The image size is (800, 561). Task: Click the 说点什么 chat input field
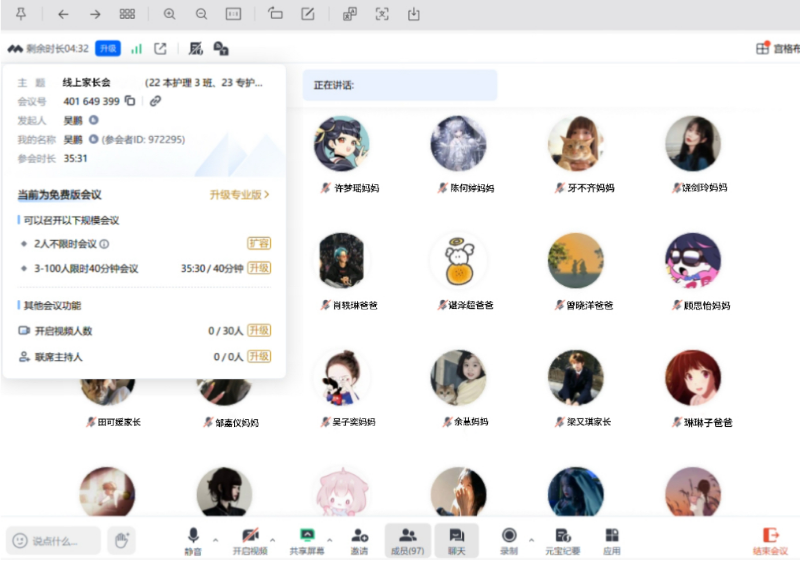point(54,541)
